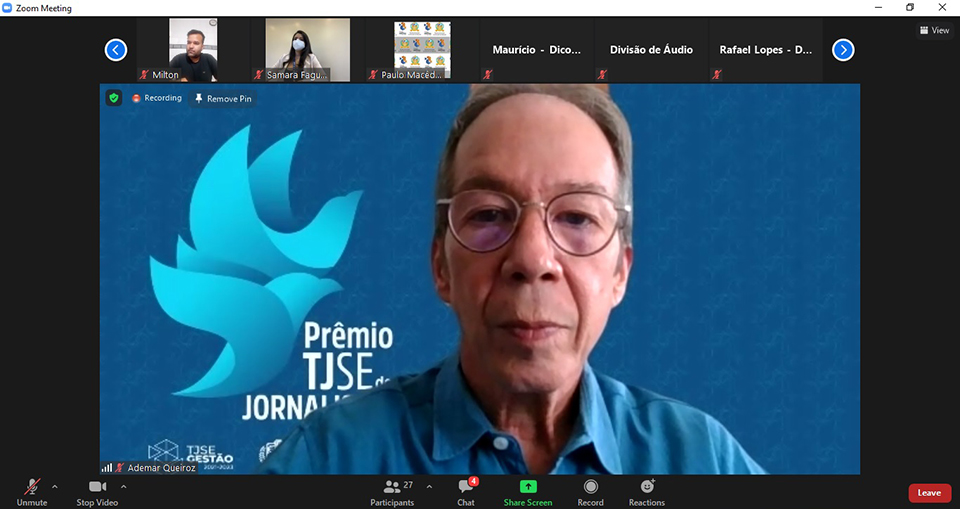Expand audio options arrow next to Unmute
The width and height of the screenshot is (960, 509).
click(x=55, y=487)
